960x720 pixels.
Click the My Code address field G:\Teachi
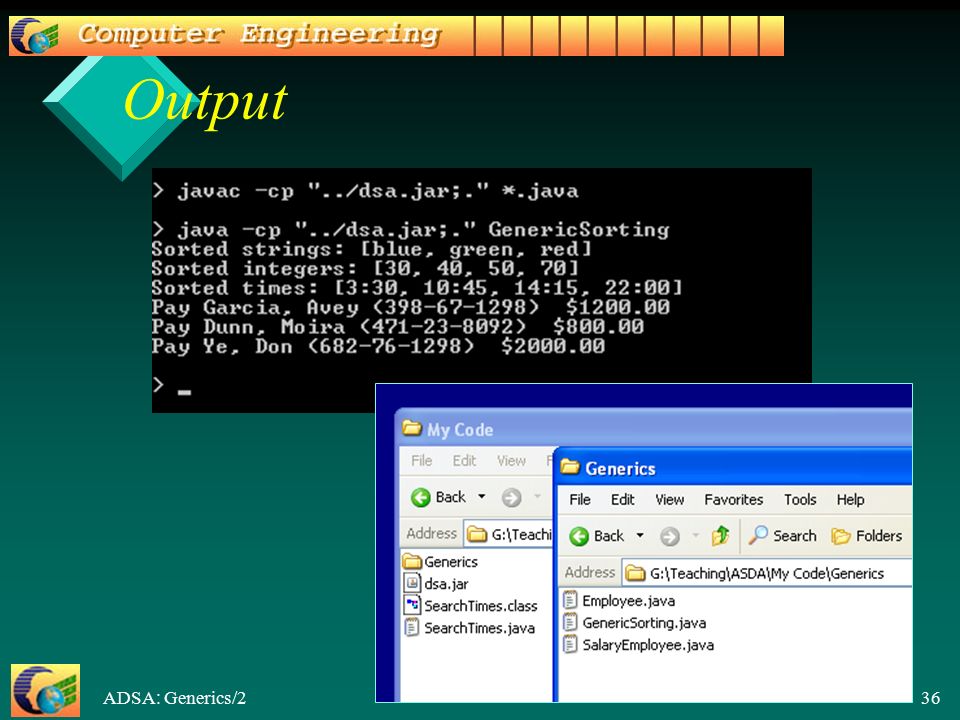point(508,534)
